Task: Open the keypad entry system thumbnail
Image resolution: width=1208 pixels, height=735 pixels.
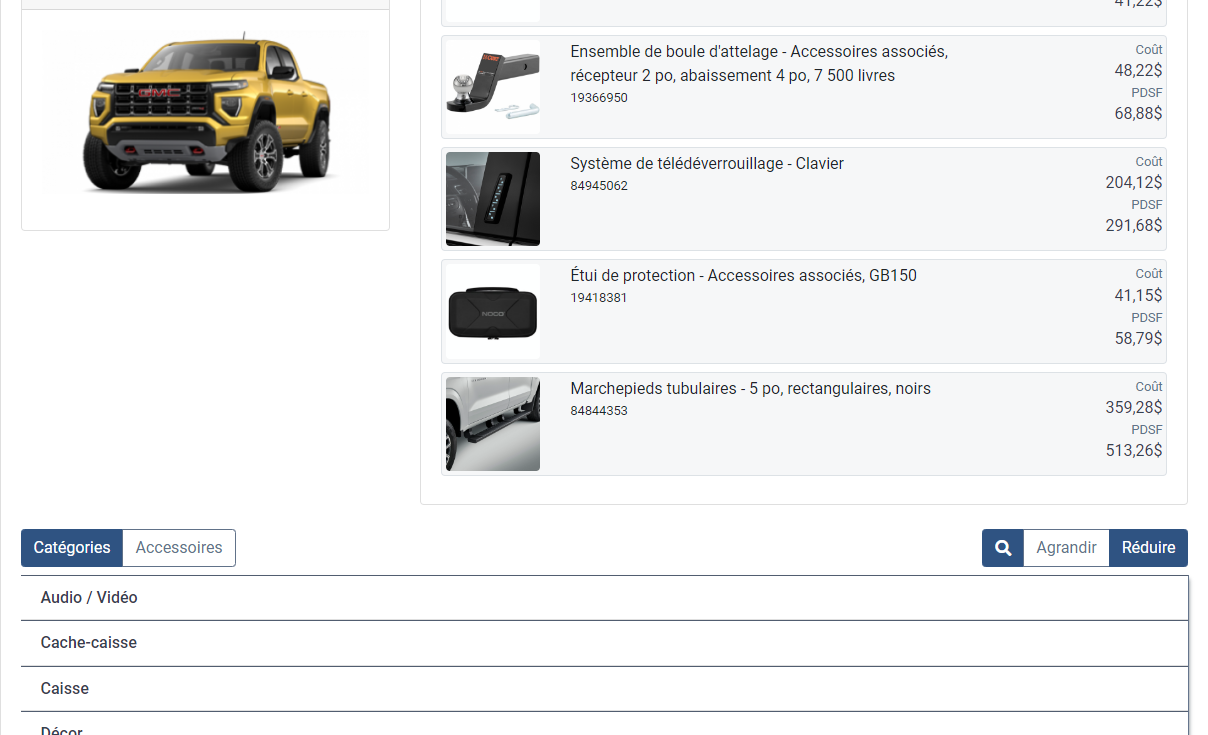Action: [x=493, y=199]
